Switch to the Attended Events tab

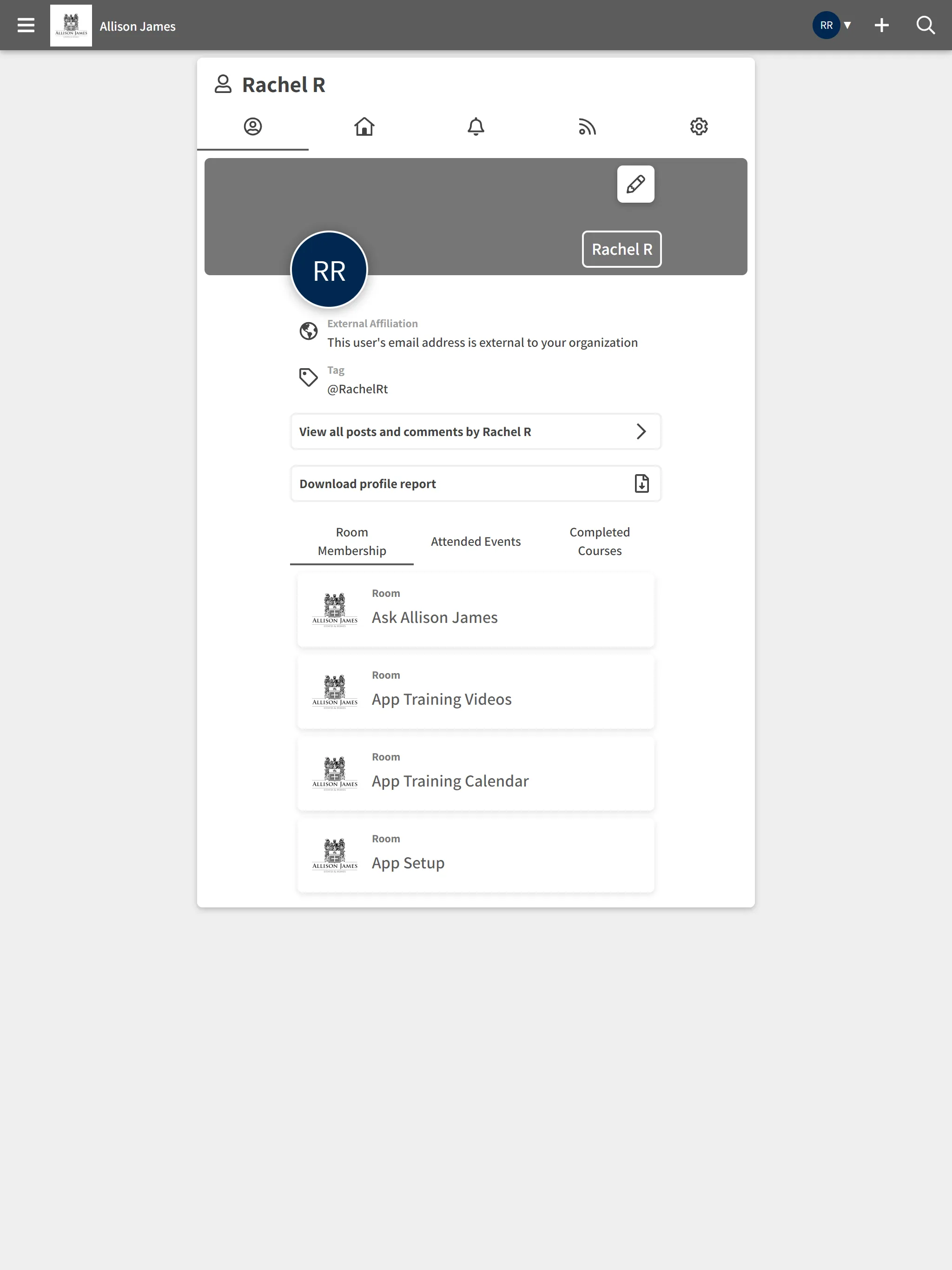pos(476,541)
